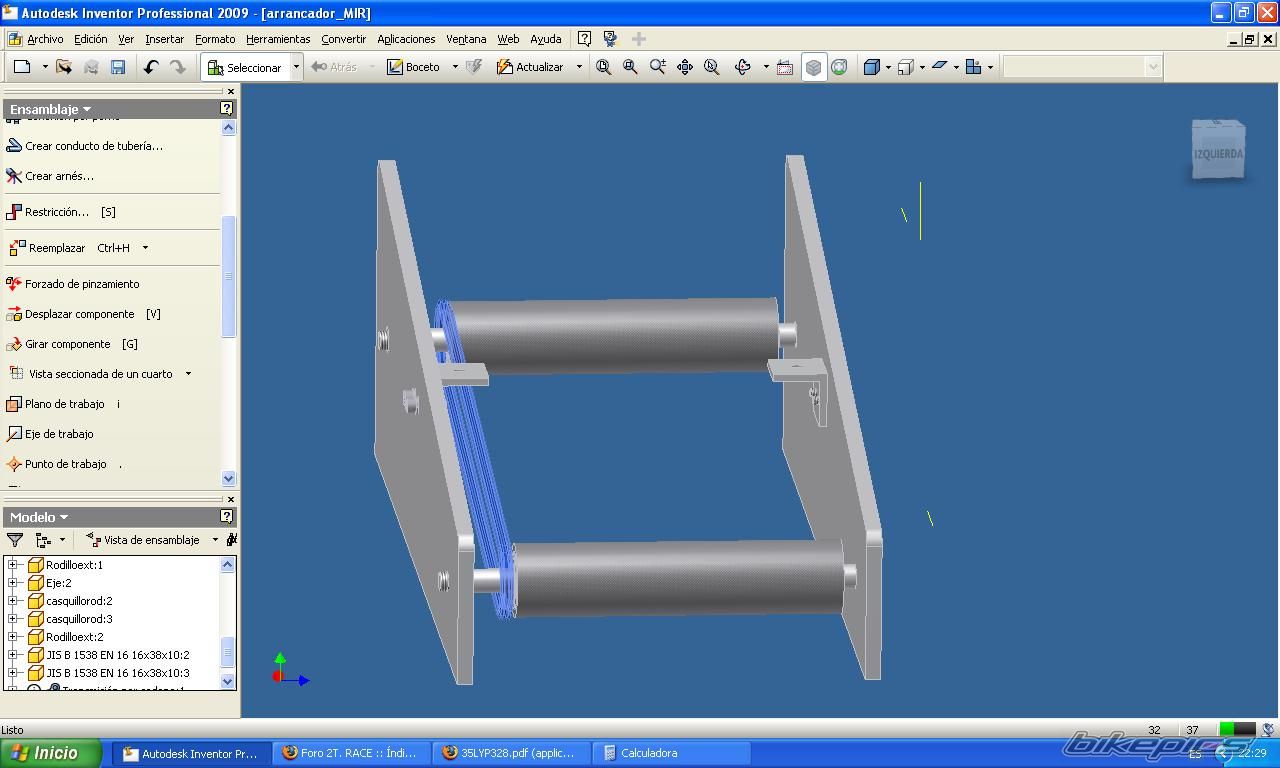Activate the Zoom All magnifier tool
Screen dimensions: 1280x768
[604, 67]
